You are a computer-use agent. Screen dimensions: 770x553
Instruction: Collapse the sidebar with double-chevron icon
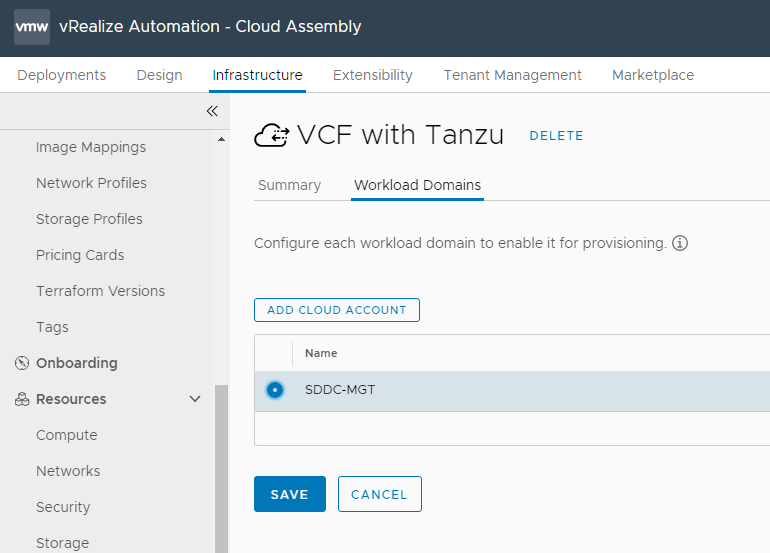212,111
